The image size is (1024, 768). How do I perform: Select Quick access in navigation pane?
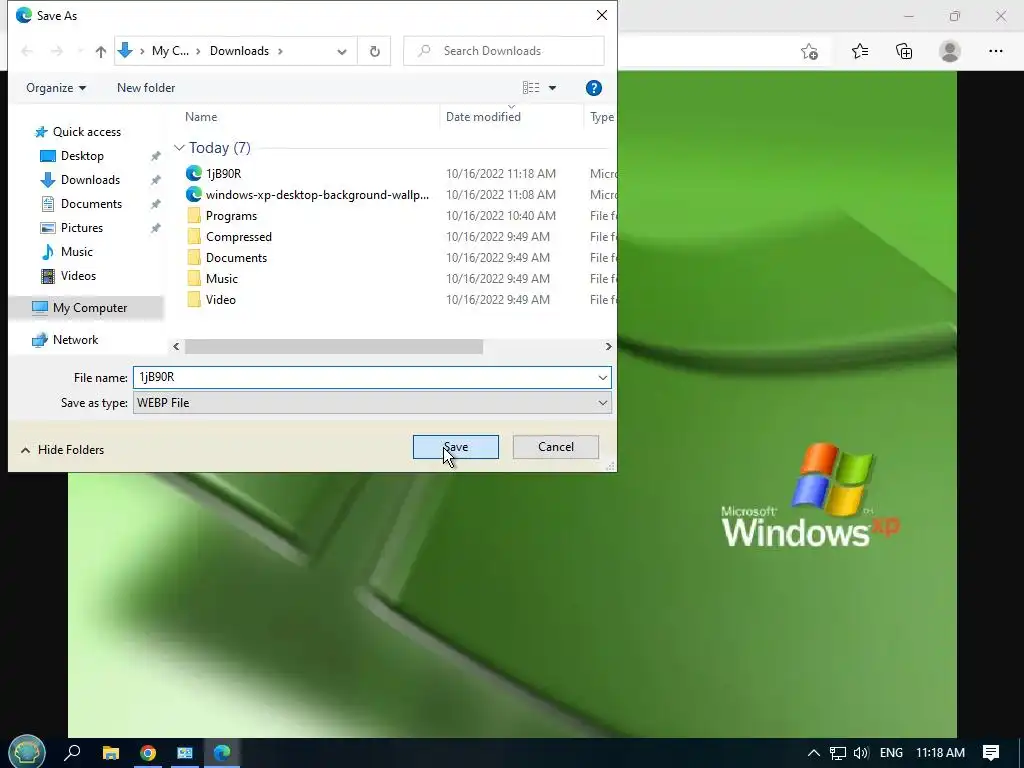[x=87, y=132]
